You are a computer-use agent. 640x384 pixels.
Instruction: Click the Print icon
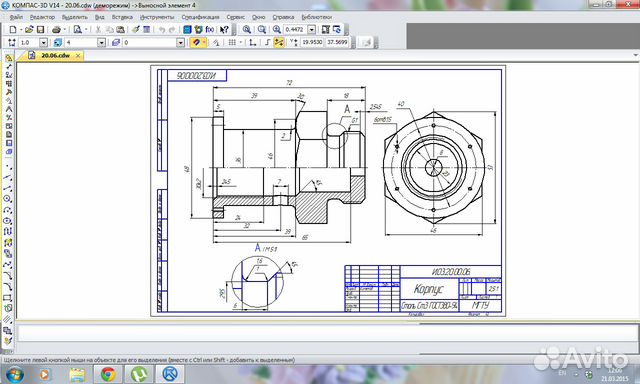tap(56, 29)
